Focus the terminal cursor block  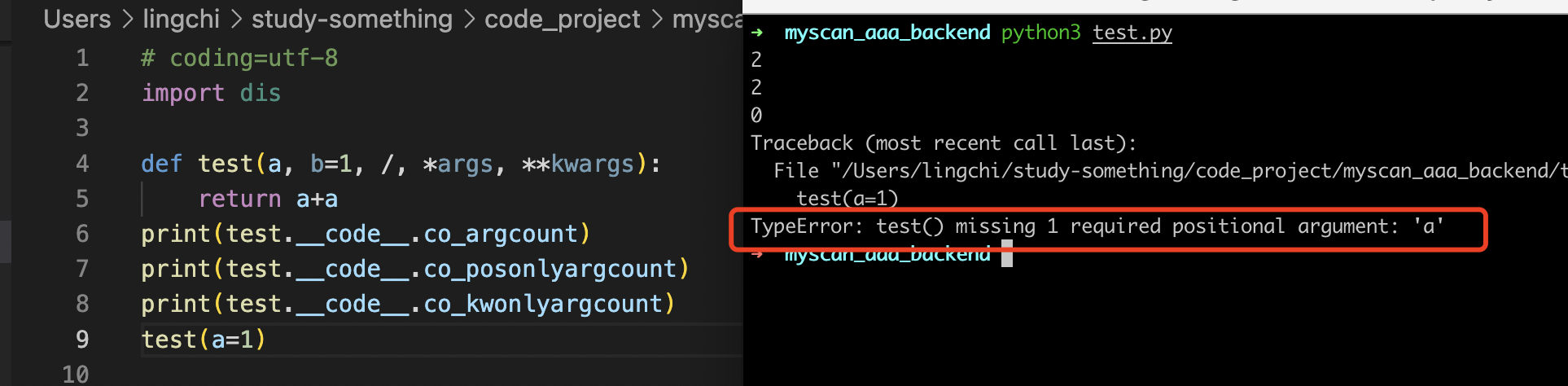pyautogui.click(x=1007, y=255)
